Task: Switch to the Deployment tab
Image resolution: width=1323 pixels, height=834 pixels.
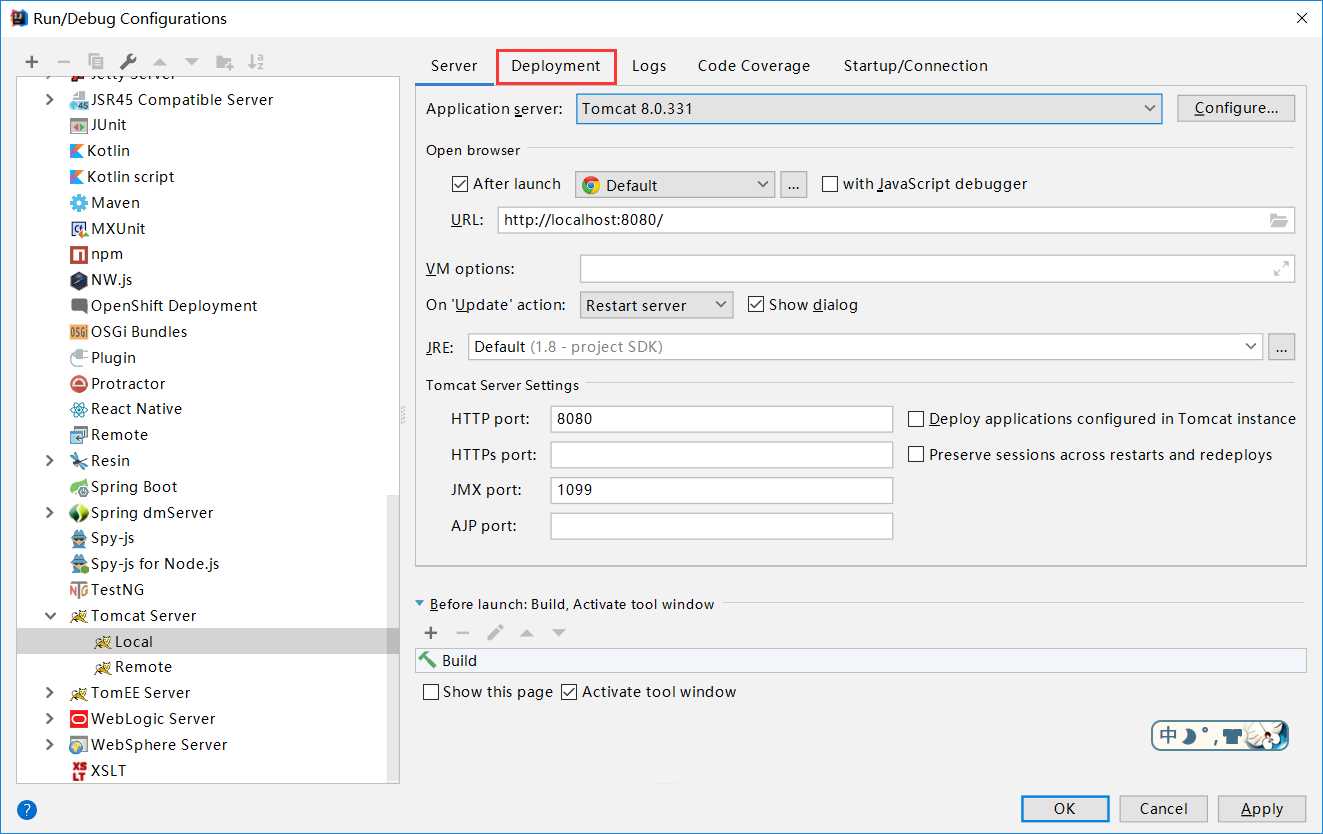Action: tap(556, 66)
